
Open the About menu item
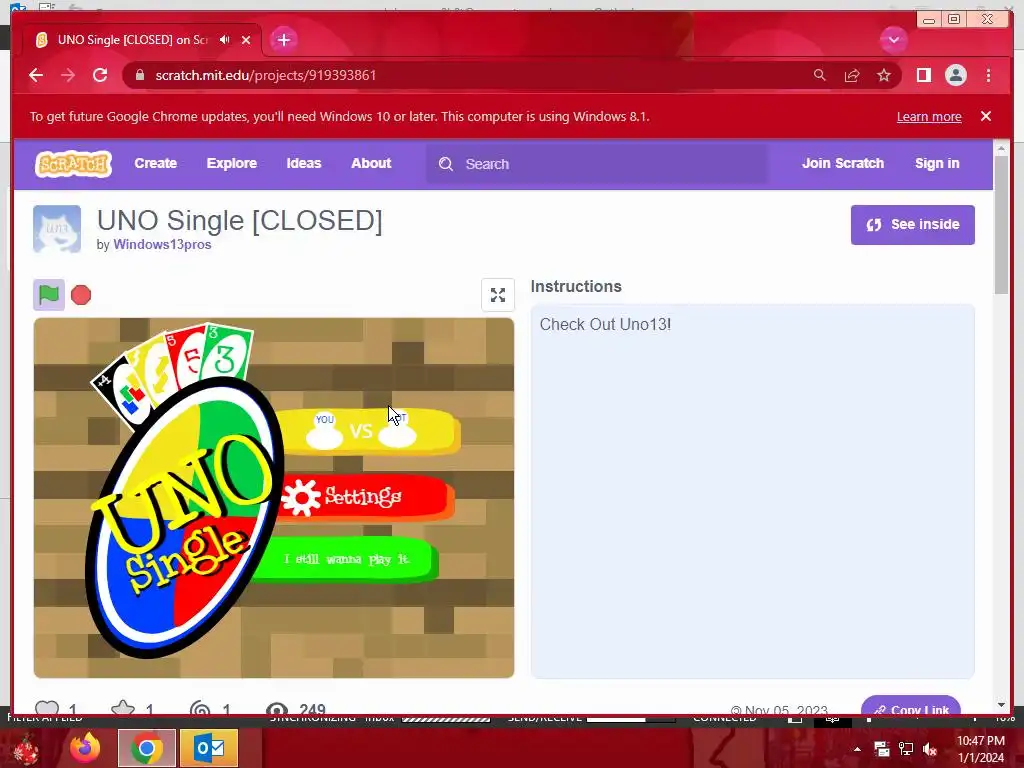point(371,163)
